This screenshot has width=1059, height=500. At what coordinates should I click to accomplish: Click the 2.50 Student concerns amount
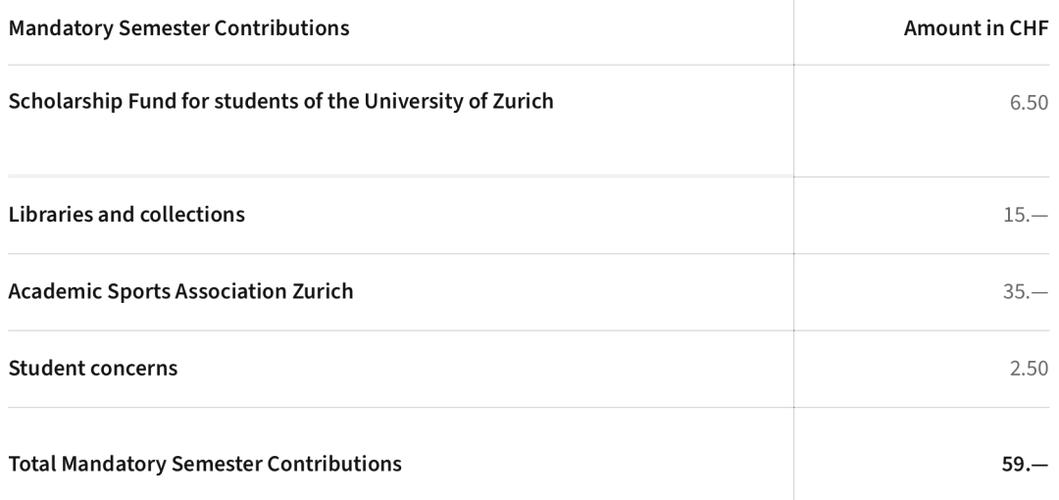[1029, 369]
